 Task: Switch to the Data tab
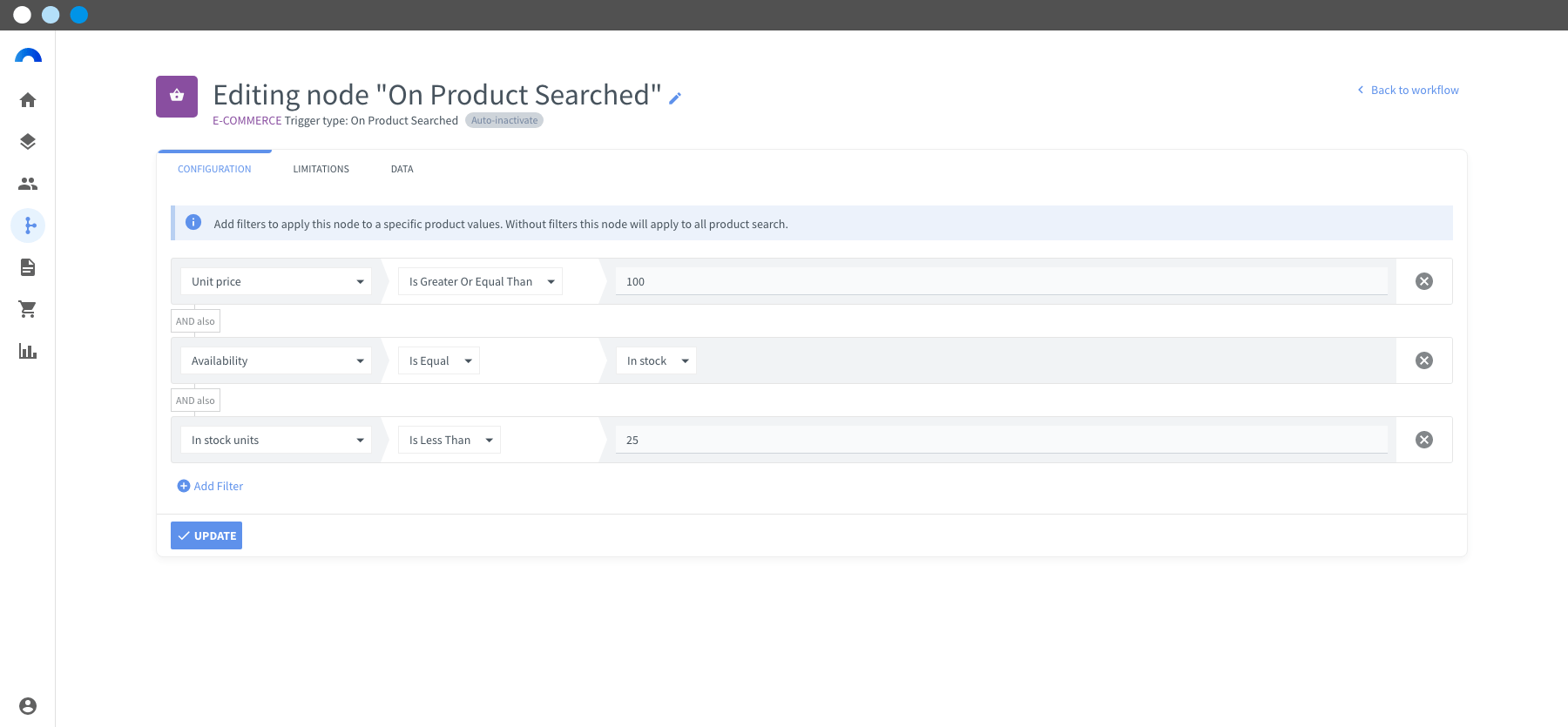coord(402,169)
